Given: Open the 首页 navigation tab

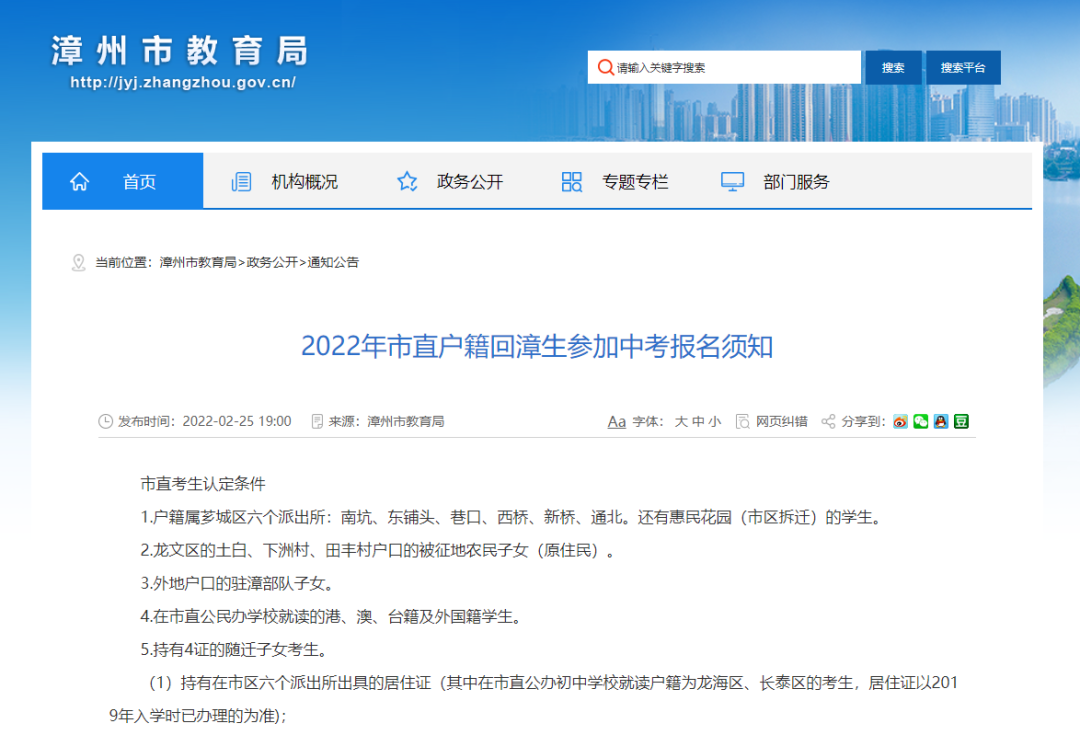Looking at the screenshot, I should tap(139, 182).
